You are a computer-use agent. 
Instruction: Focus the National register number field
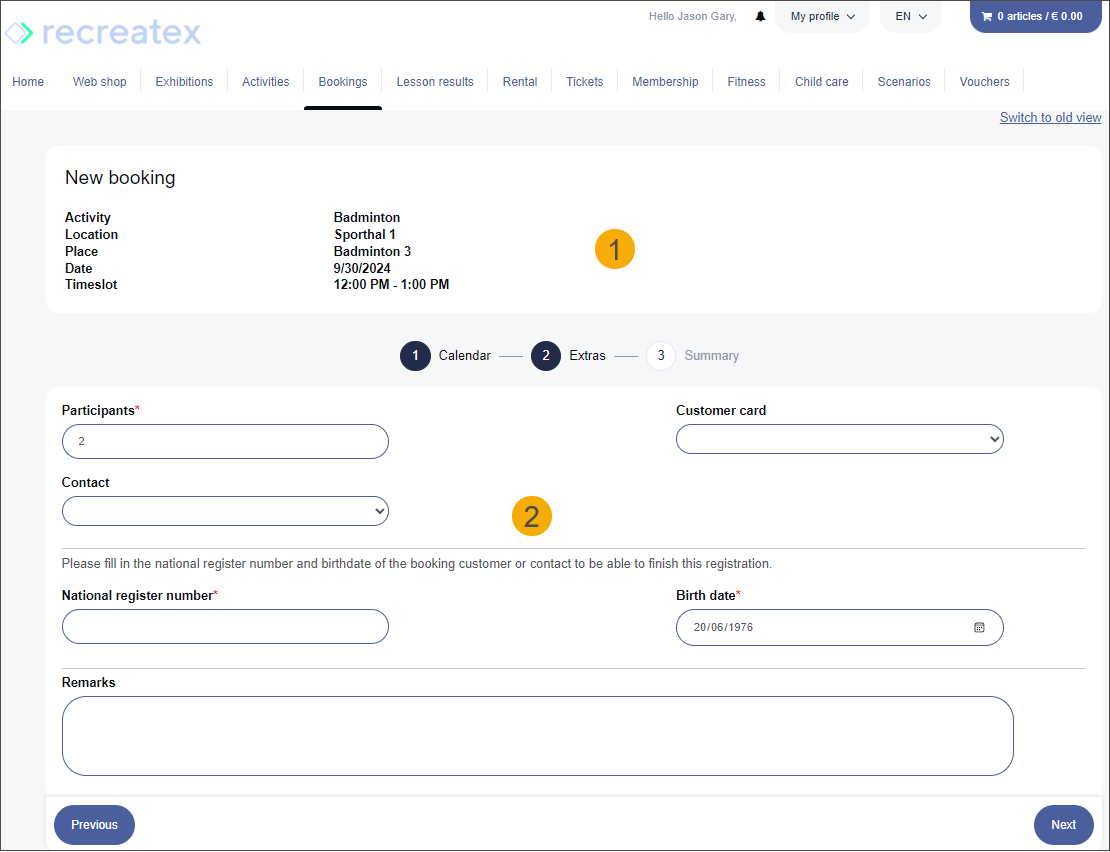(225, 627)
